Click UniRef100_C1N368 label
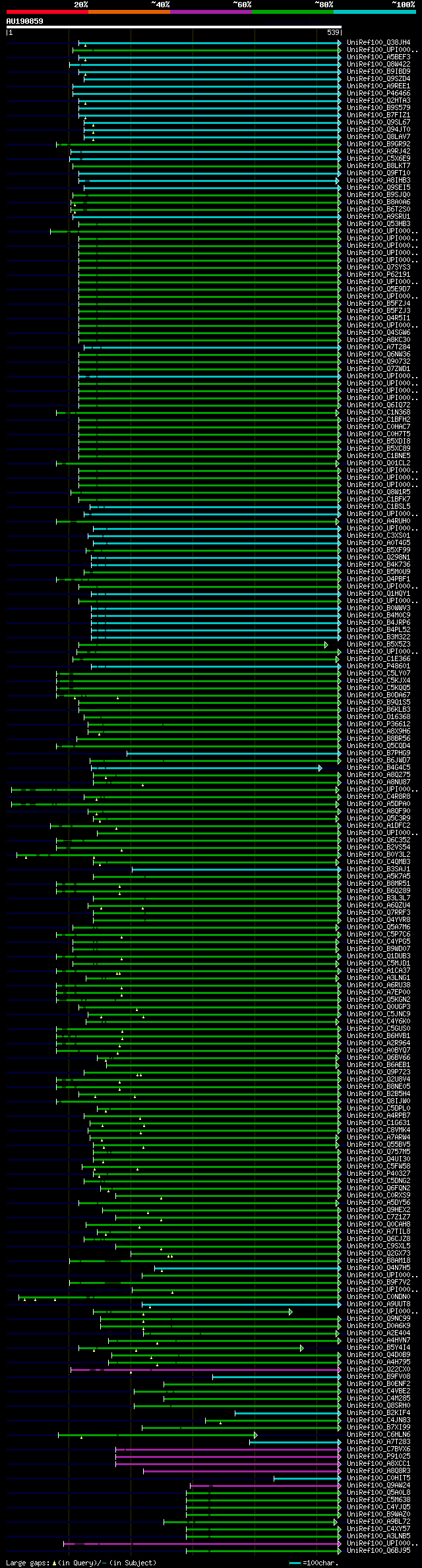The width and height of the screenshot is (422, 1568). click(378, 413)
